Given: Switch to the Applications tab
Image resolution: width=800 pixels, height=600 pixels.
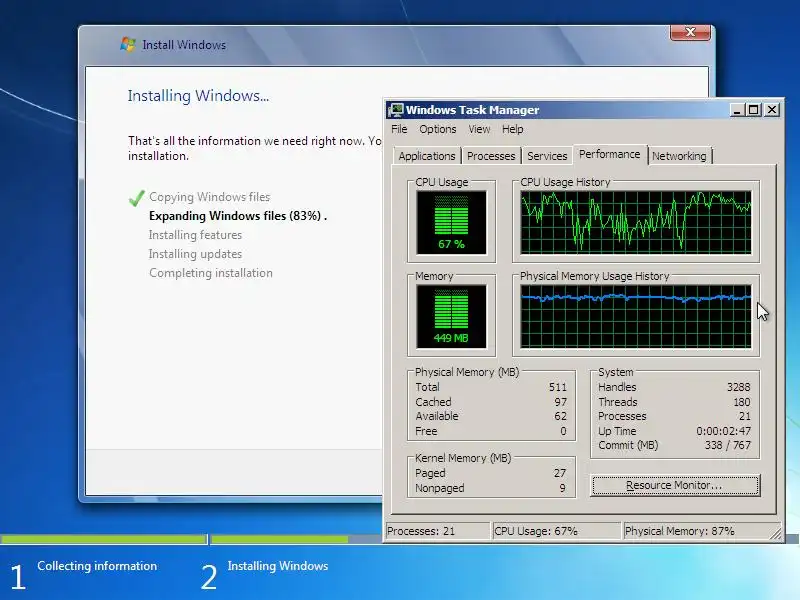Looking at the screenshot, I should [x=427, y=156].
